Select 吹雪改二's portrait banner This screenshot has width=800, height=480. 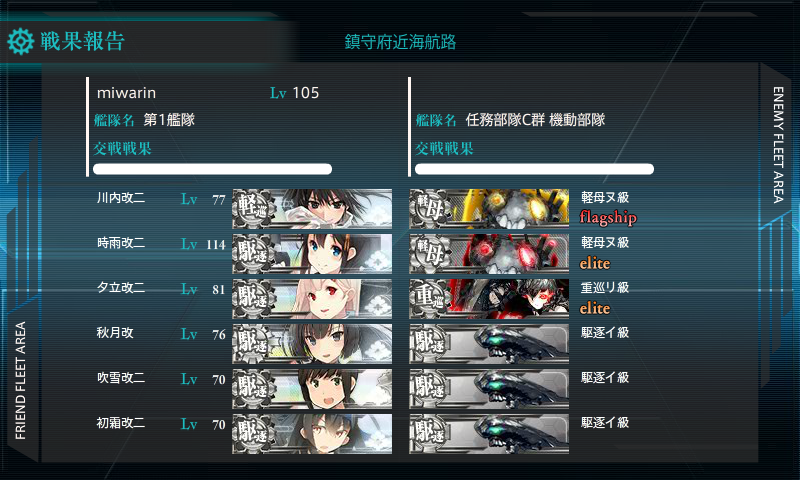pos(312,389)
